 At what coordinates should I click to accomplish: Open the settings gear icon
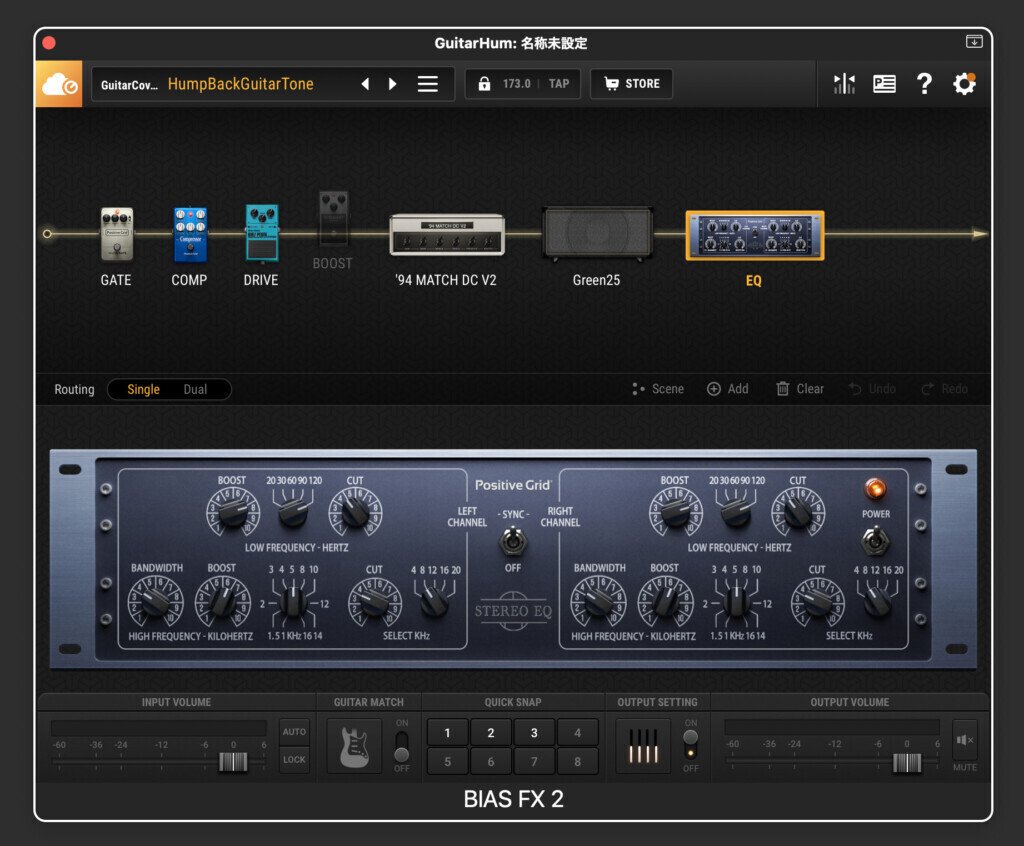coord(965,84)
